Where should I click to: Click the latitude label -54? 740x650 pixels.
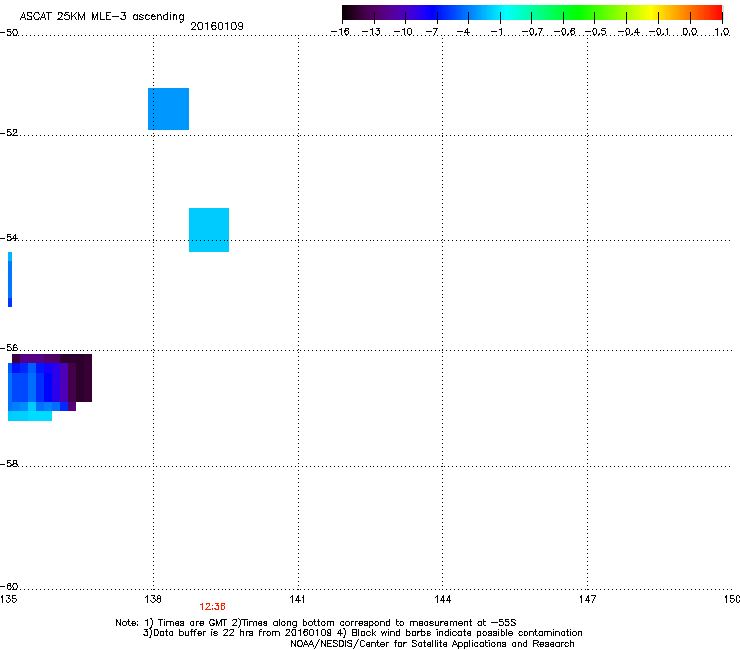(9, 237)
